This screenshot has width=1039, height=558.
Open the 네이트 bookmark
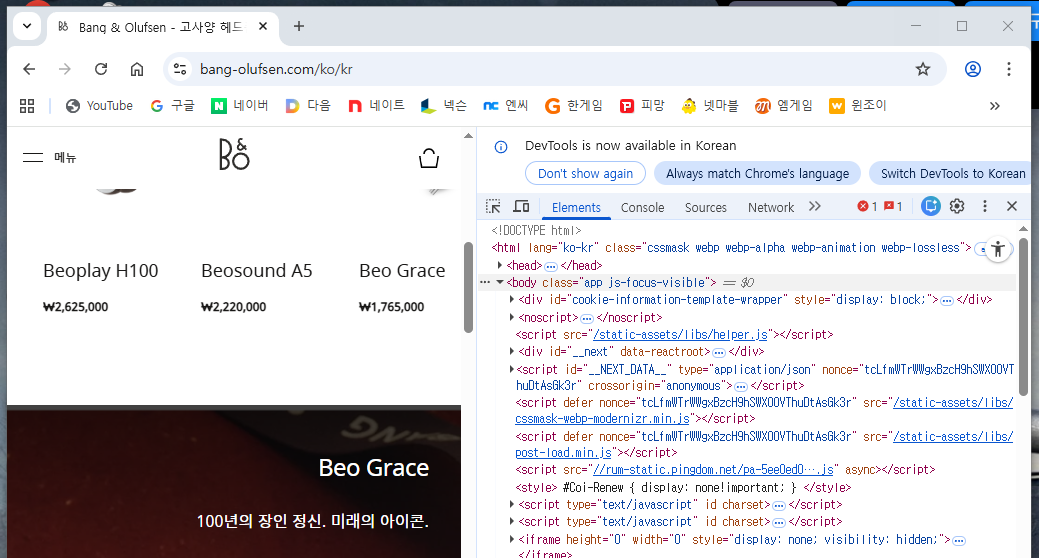[x=376, y=106]
